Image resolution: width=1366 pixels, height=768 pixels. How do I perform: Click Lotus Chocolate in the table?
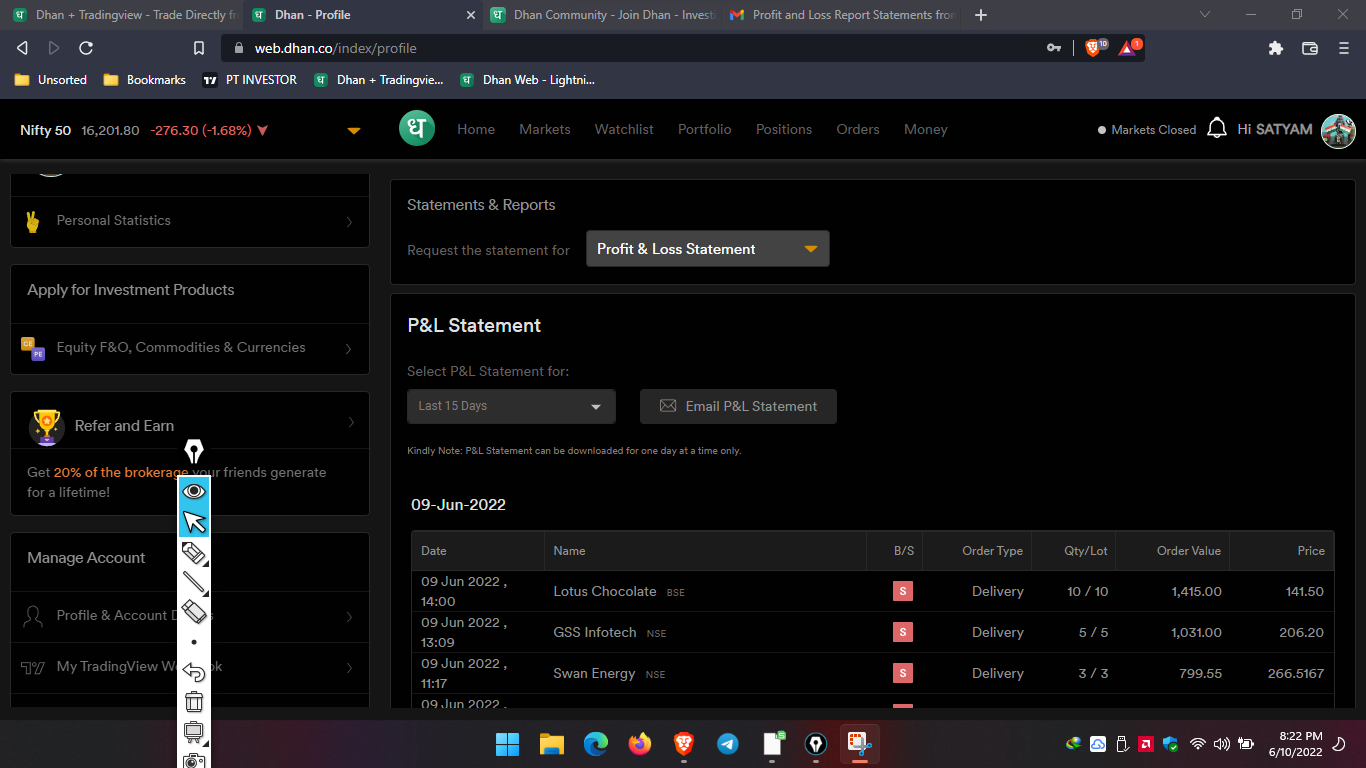click(605, 591)
